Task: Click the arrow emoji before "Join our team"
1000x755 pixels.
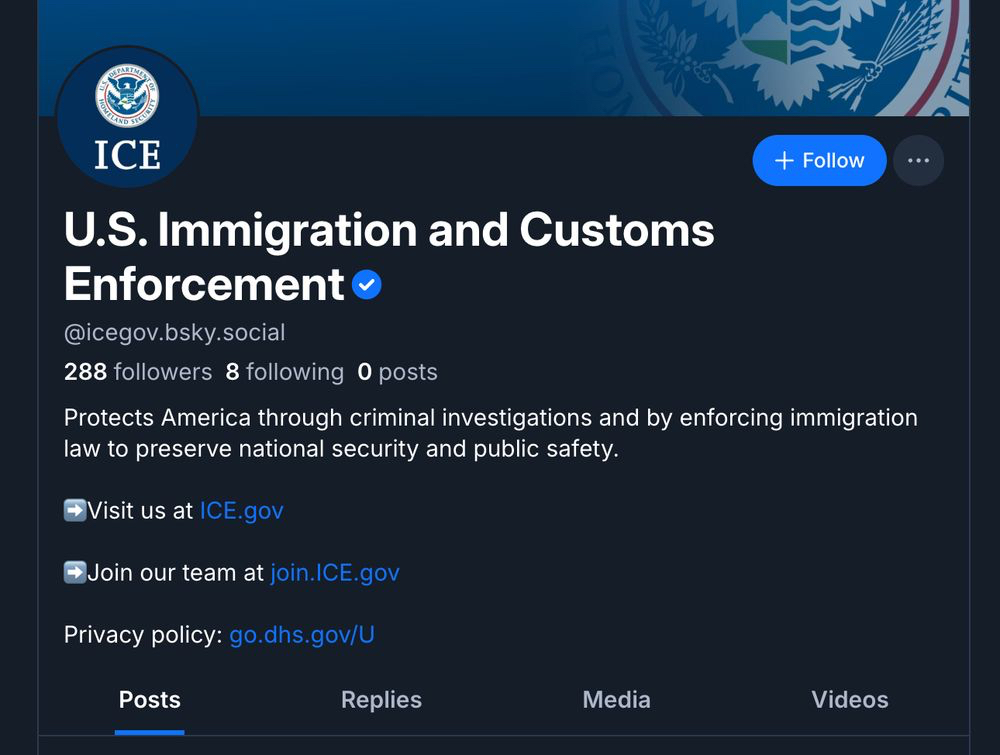Action: pos(75,573)
